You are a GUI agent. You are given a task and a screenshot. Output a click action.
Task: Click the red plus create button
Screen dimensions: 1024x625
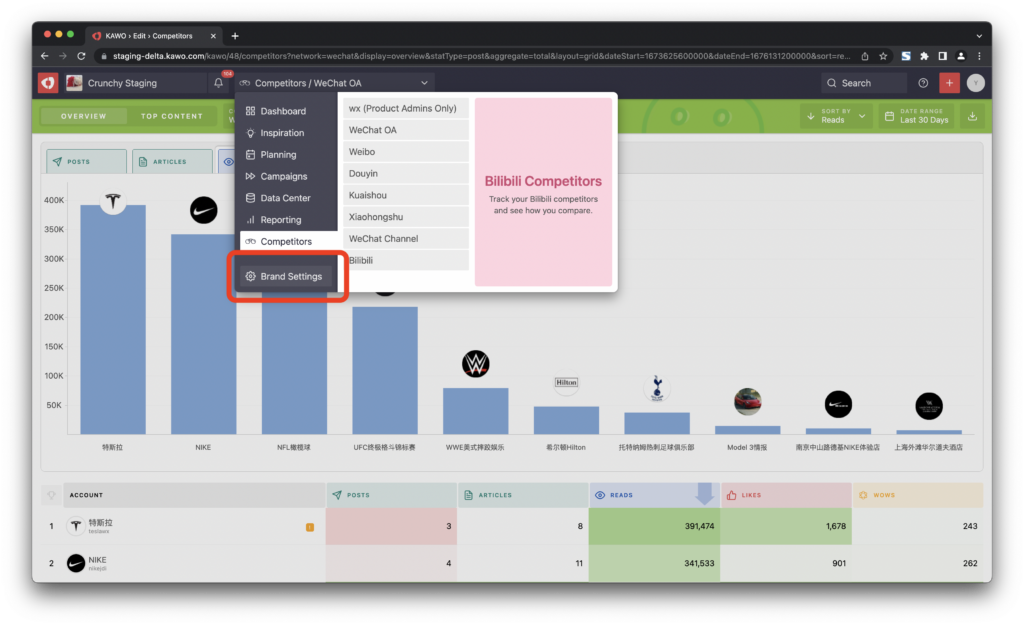[x=949, y=83]
